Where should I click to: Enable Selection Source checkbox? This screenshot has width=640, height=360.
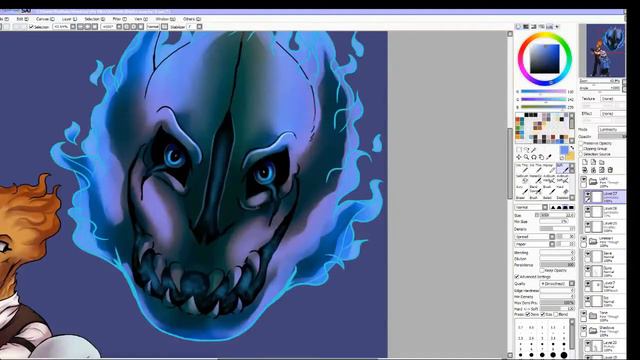pos(581,154)
